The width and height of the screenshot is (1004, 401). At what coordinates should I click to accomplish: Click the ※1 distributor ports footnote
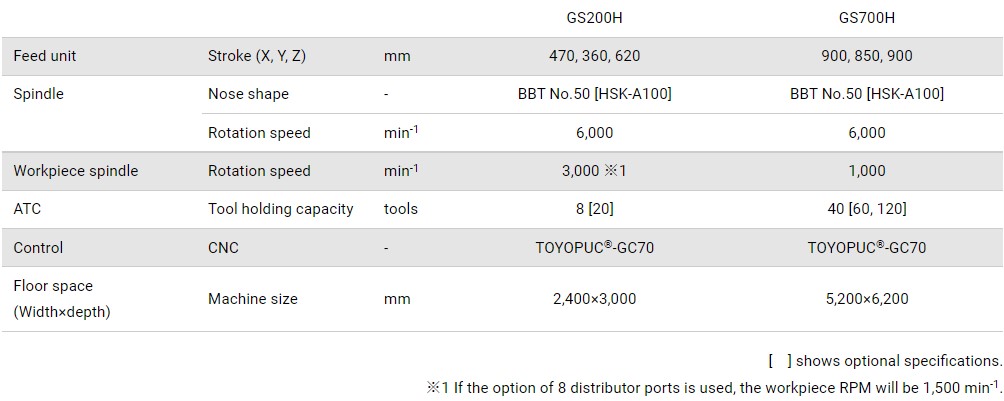[713, 386]
